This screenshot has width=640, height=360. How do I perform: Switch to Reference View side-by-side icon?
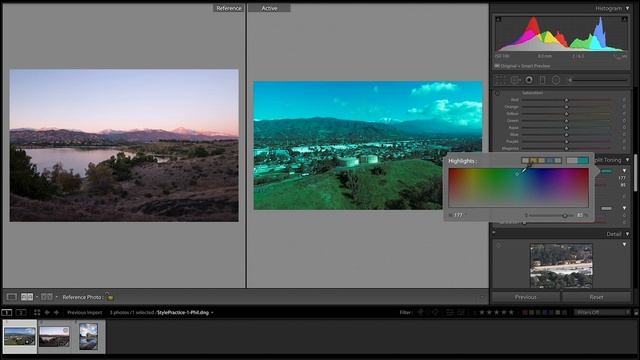click(27, 297)
